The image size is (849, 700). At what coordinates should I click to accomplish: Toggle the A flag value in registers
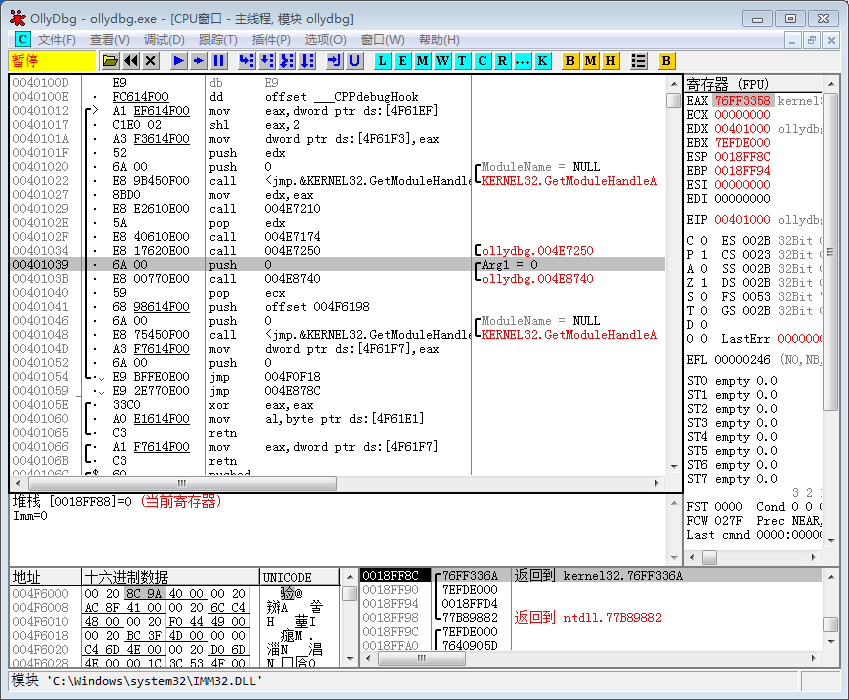(x=704, y=269)
